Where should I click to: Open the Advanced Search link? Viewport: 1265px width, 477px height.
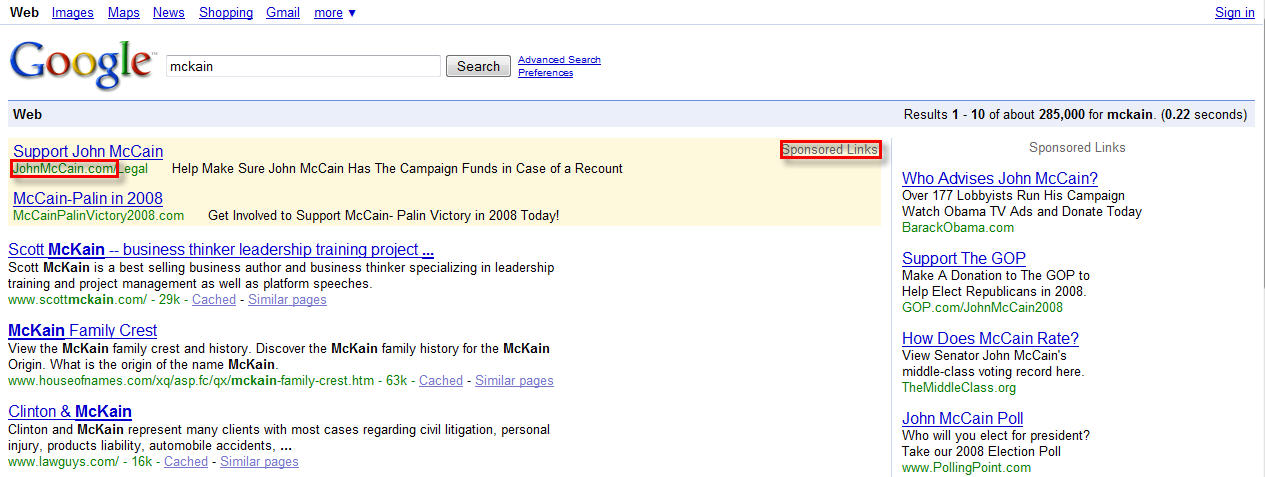click(559, 60)
